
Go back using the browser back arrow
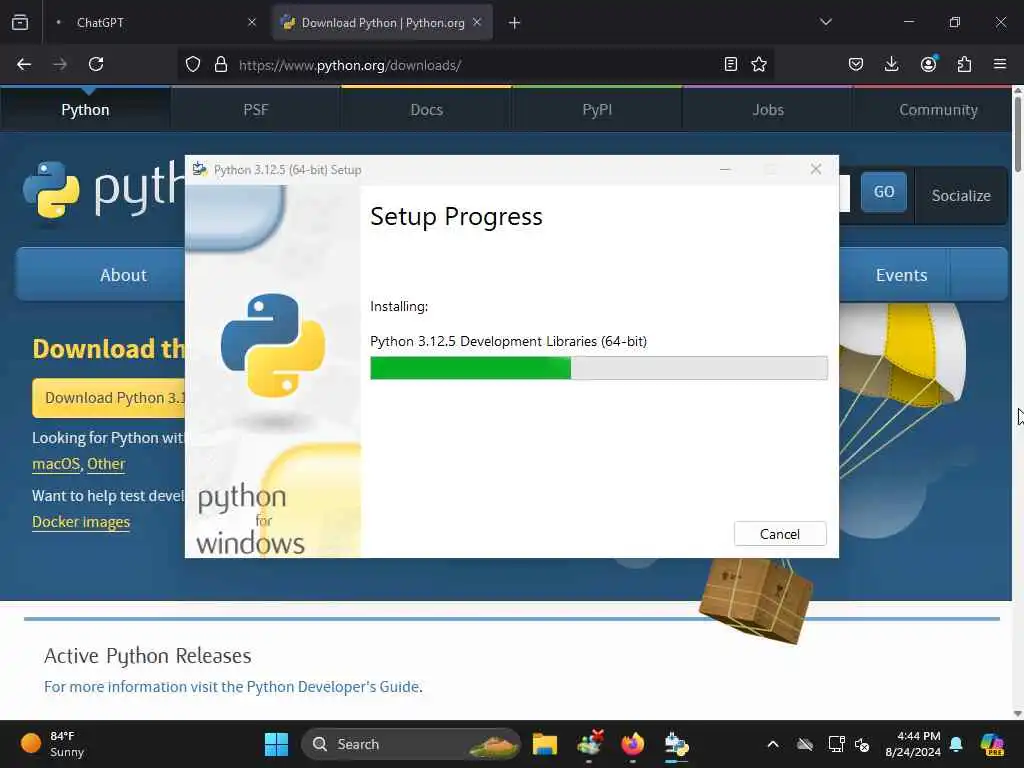[24, 64]
